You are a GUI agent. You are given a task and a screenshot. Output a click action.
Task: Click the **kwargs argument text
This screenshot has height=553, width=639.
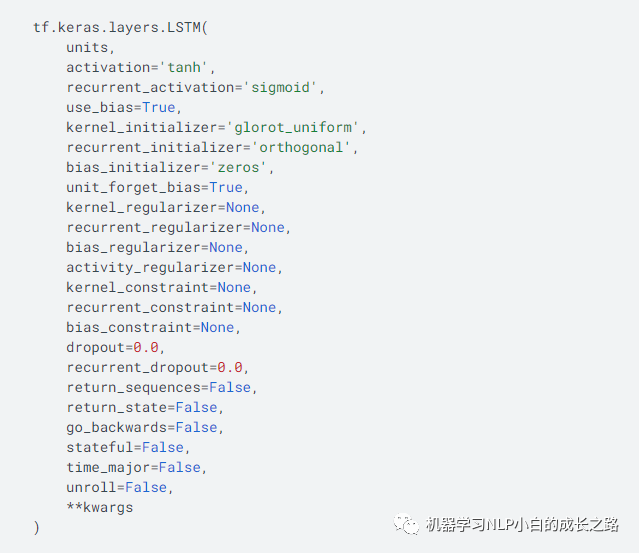pos(99,507)
